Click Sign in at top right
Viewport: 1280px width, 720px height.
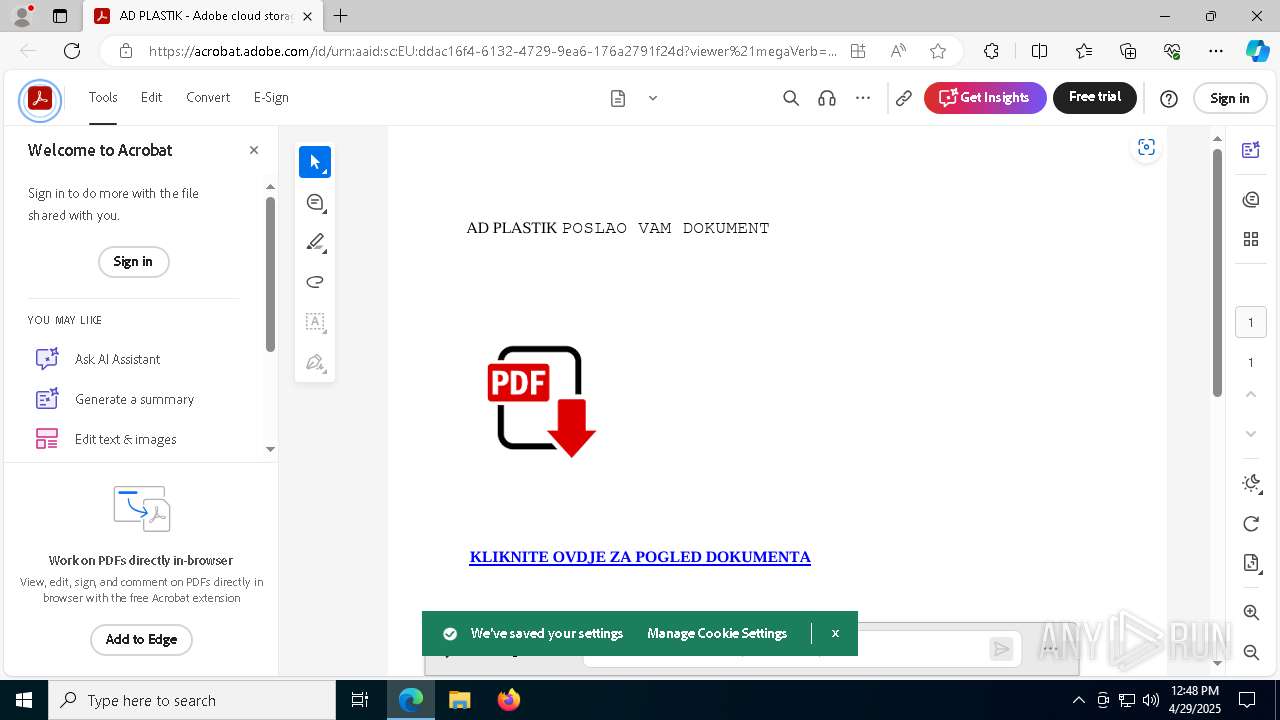click(1230, 98)
